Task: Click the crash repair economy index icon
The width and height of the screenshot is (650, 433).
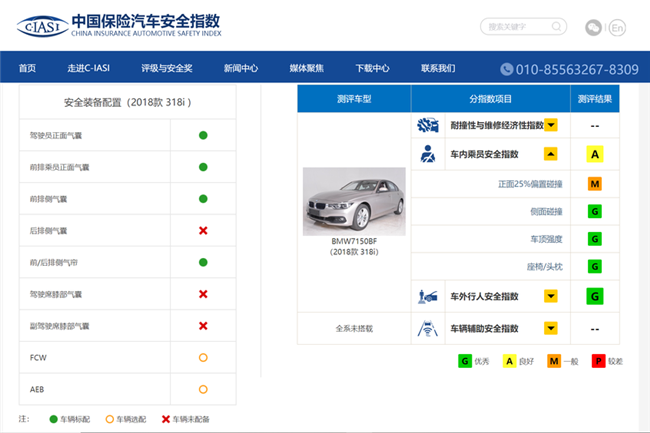Action: (x=428, y=125)
